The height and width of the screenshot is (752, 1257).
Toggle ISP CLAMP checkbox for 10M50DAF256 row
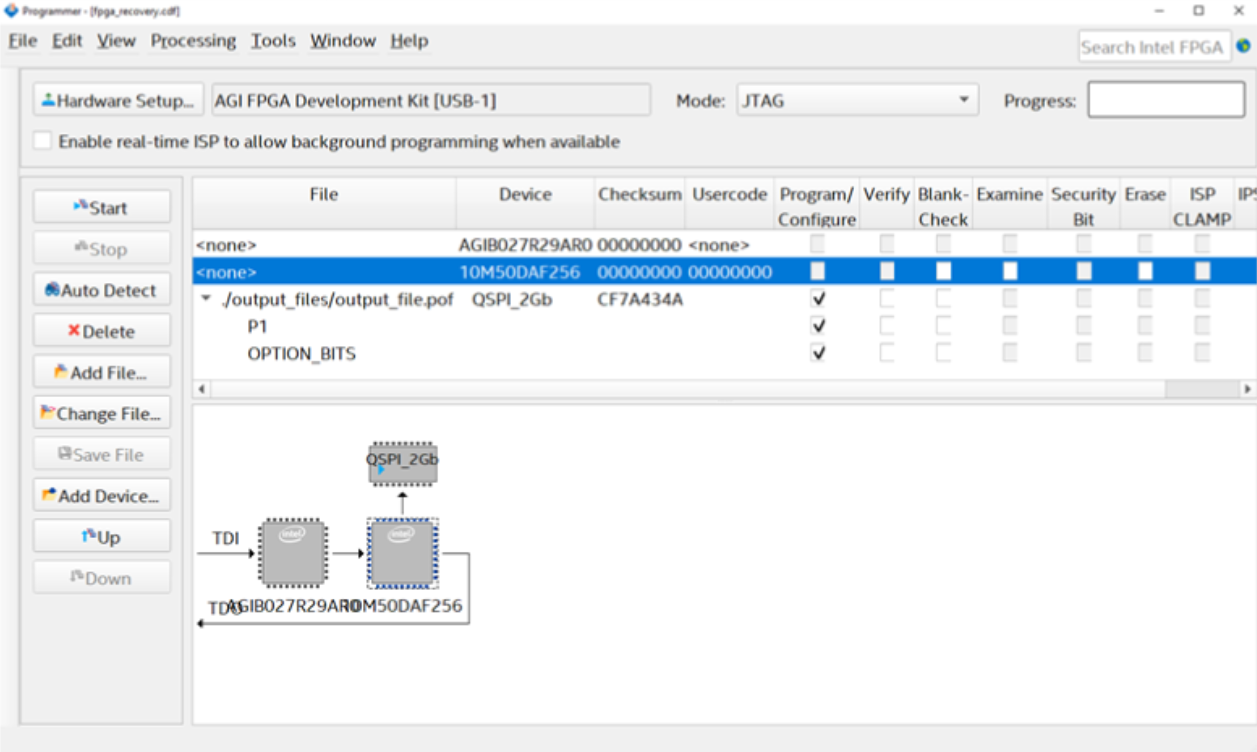tap(1202, 271)
